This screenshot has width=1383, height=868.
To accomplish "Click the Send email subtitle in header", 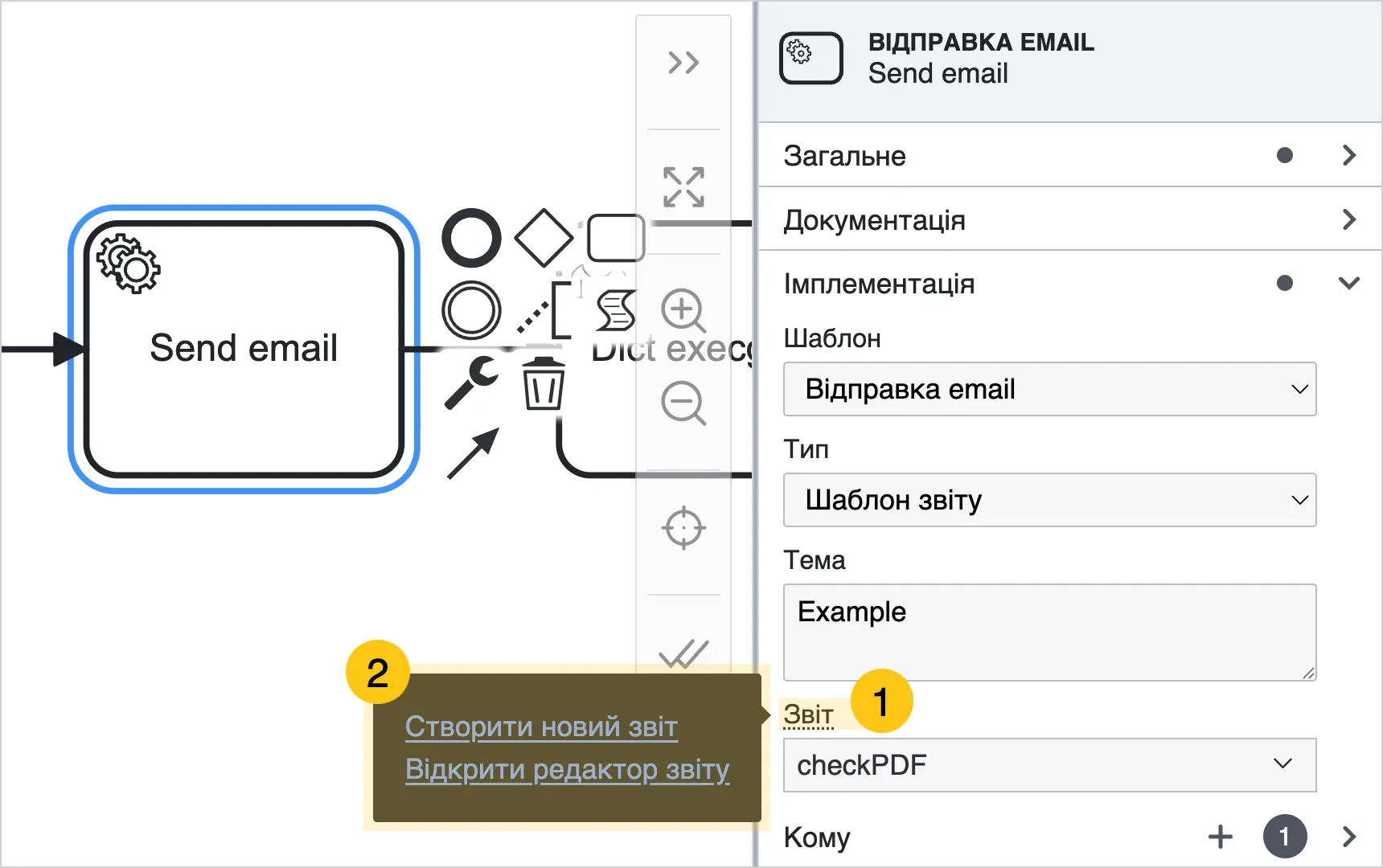I will point(938,73).
